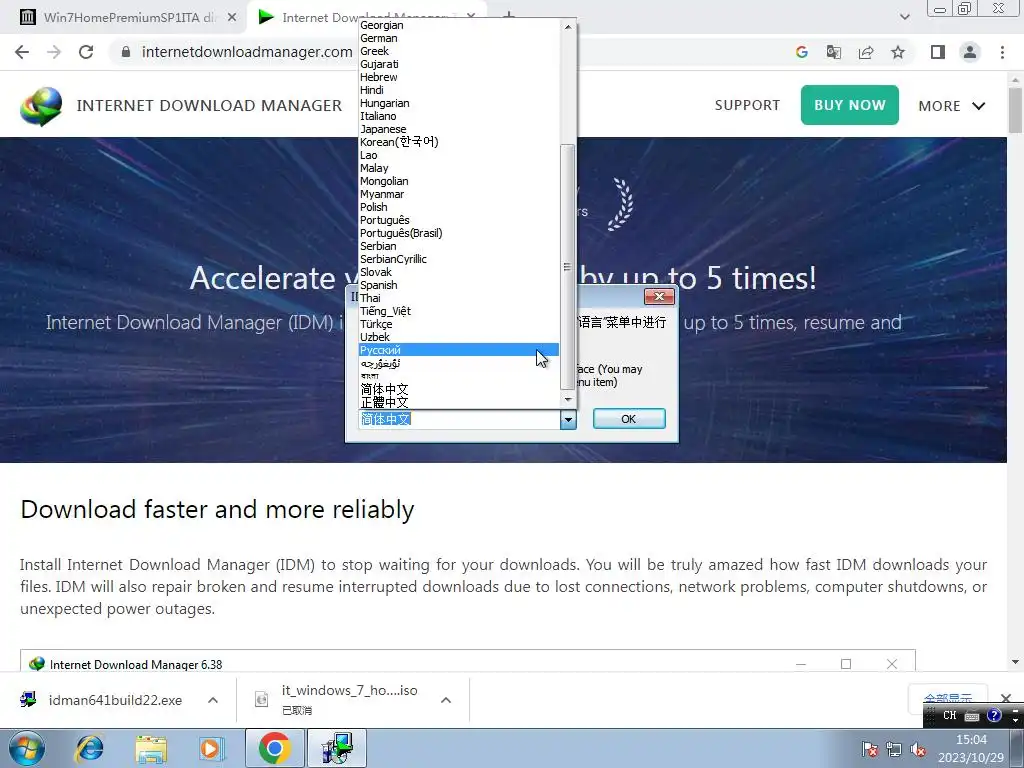Select Gujarati from the list

[x=458, y=64]
